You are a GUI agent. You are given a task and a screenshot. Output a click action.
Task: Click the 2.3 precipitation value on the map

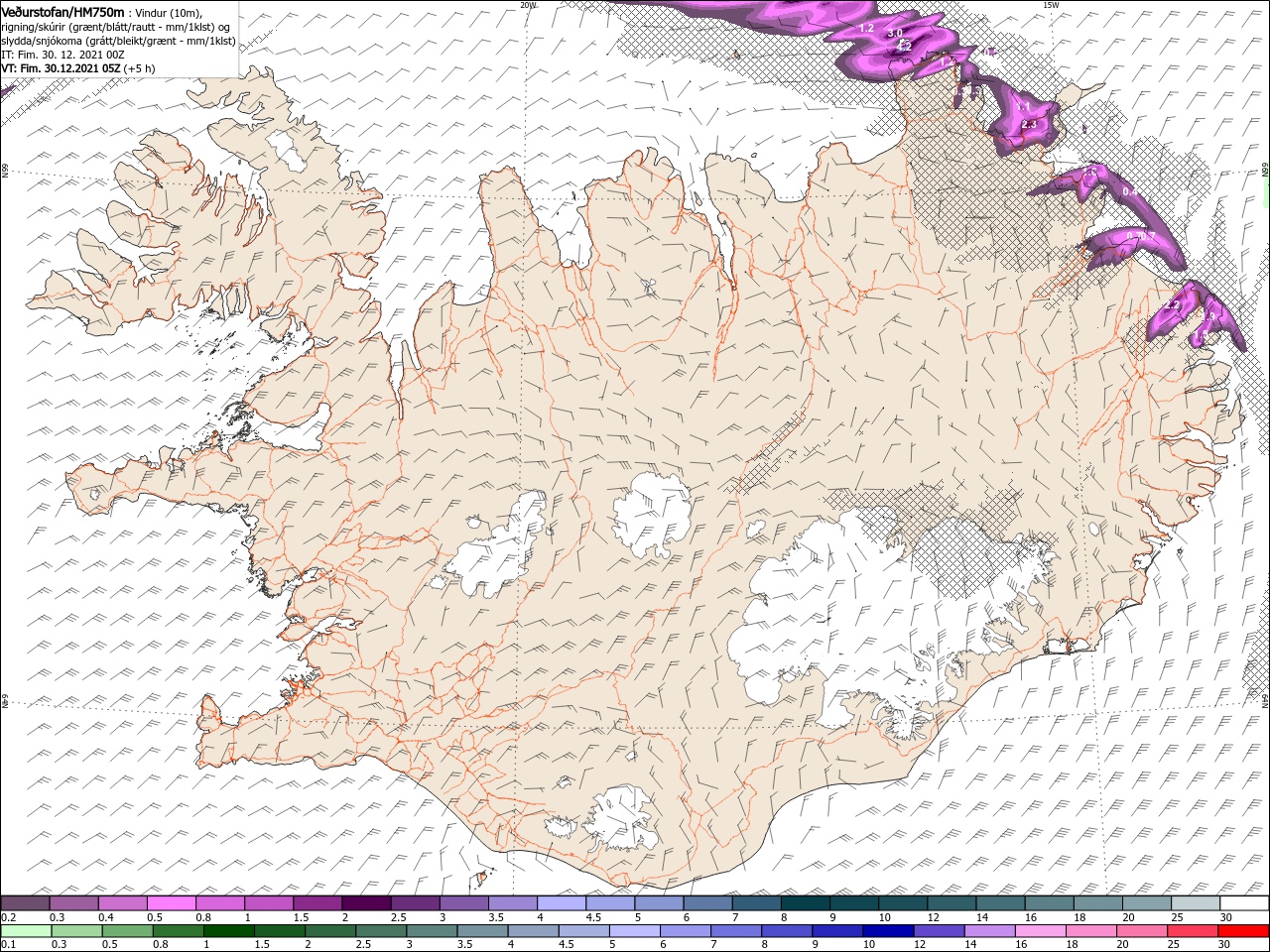1029,124
